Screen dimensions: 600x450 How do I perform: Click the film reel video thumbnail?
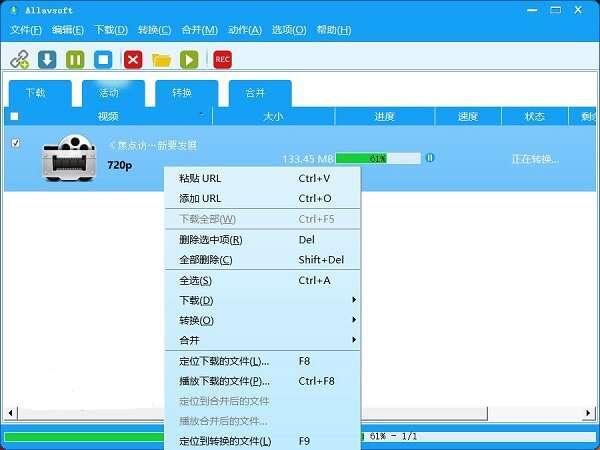click(x=69, y=158)
